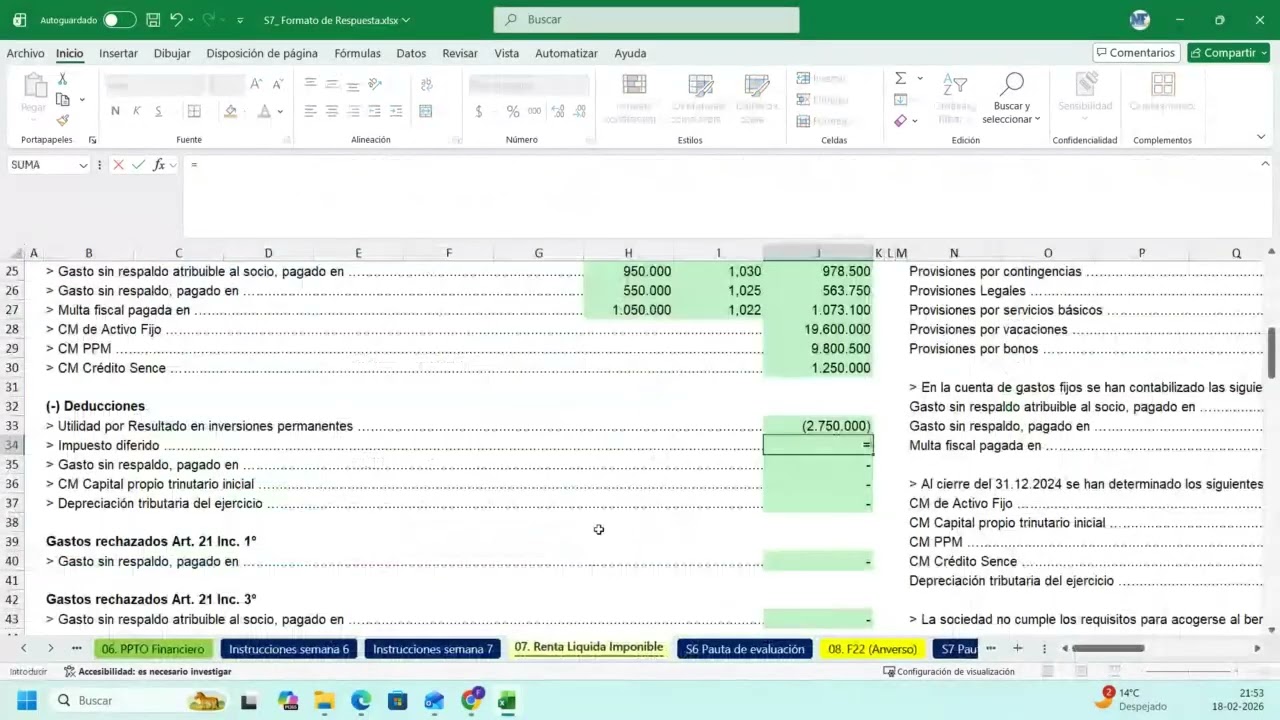The height and width of the screenshot is (720, 1280).
Task: Open the 08. F22 (Anverso) sheet tab
Action: pos(872,649)
